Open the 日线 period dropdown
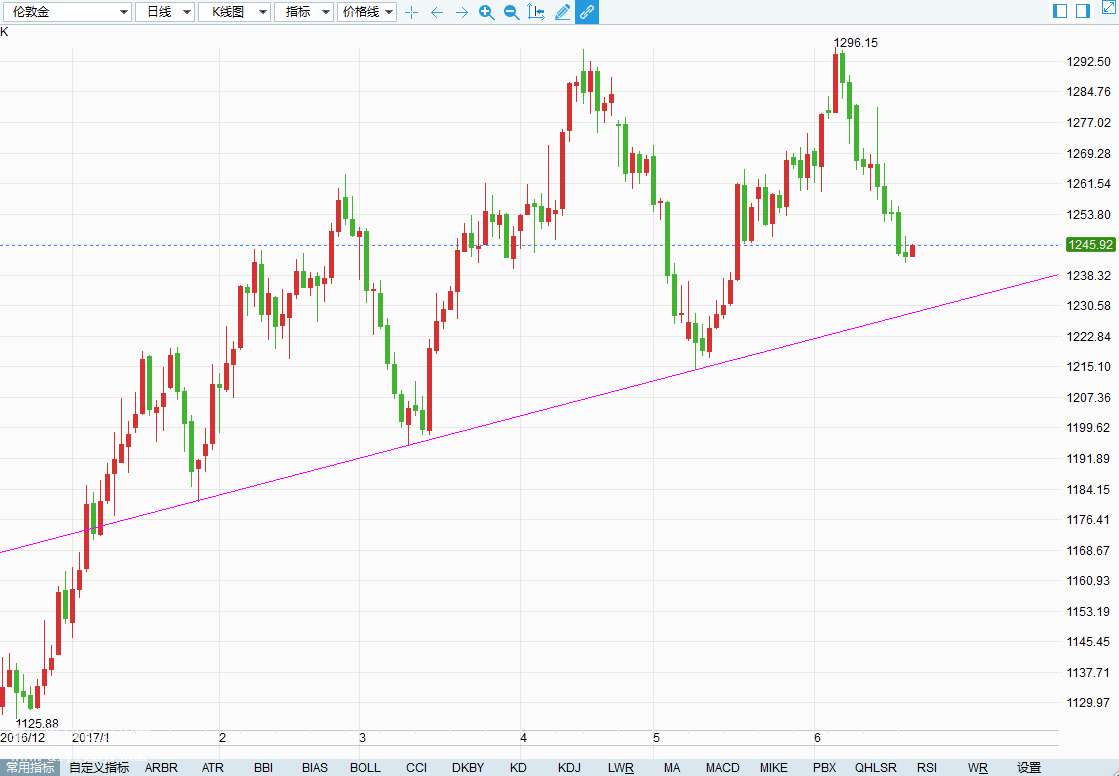The image size is (1119, 776). 165,11
